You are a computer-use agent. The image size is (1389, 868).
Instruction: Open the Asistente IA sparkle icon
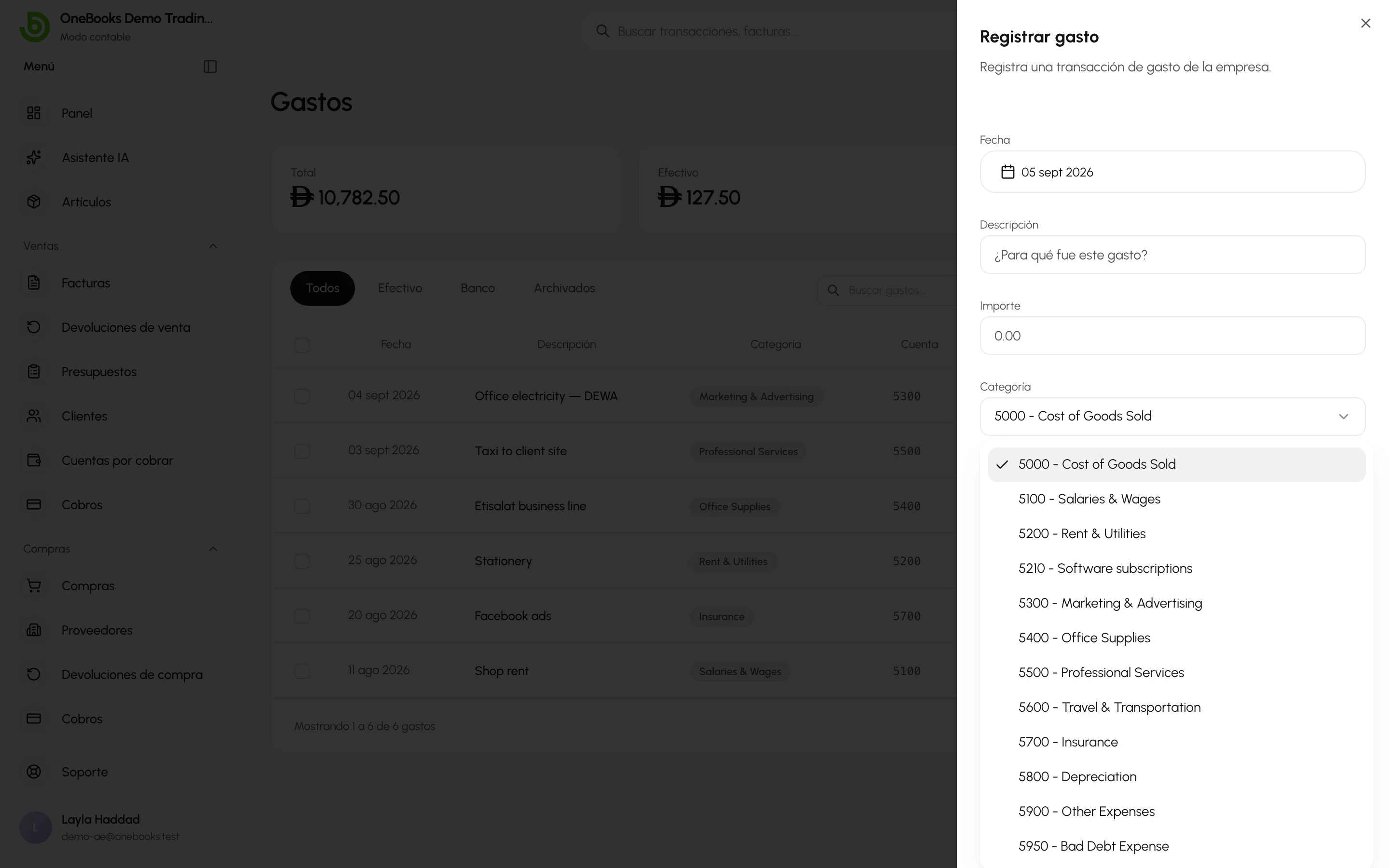tap(34, 157)
